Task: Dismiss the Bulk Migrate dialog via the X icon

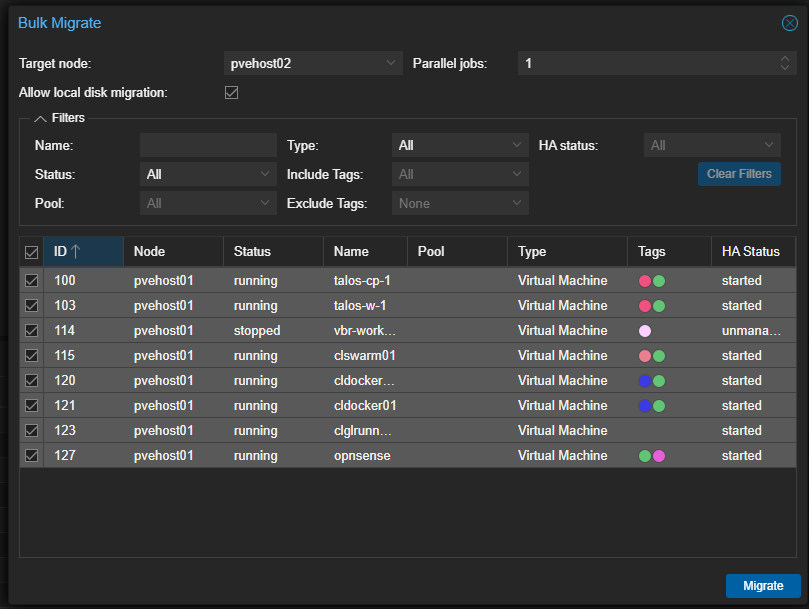Action: [789, 23]
